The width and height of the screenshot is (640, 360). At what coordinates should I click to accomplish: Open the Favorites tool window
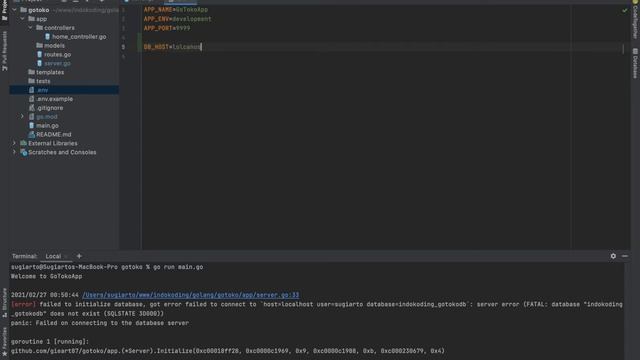click(x=4, y=342)
